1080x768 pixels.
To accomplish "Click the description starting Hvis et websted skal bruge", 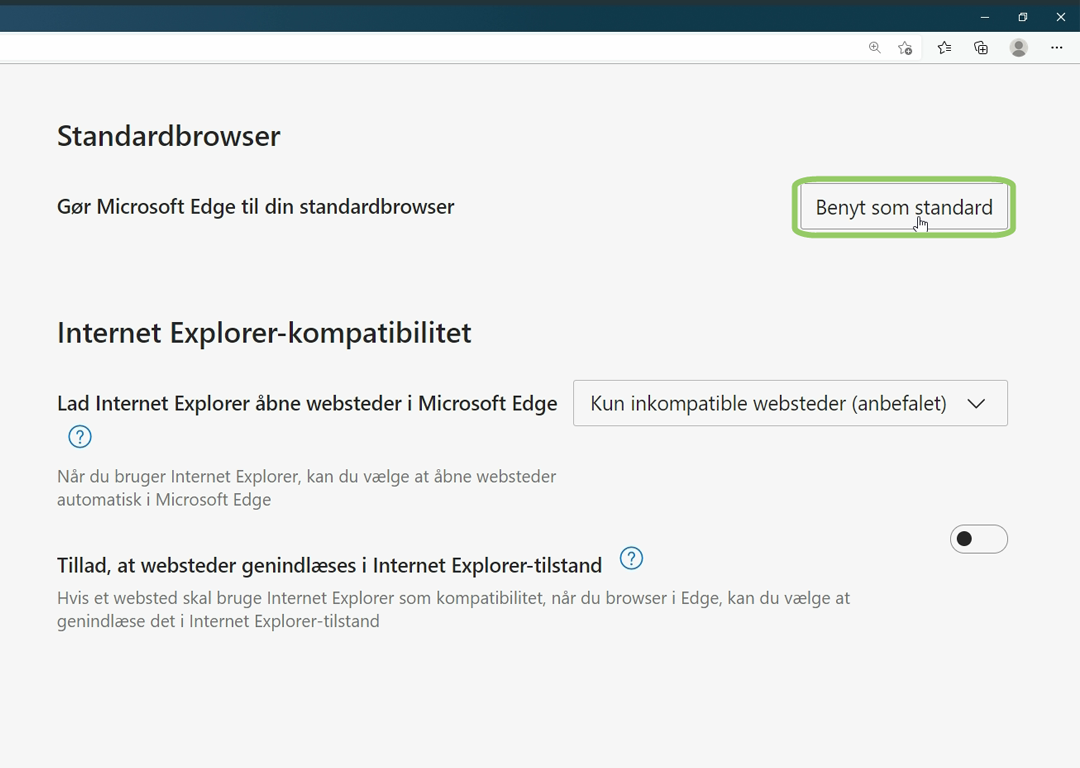I will coord(453,609).
